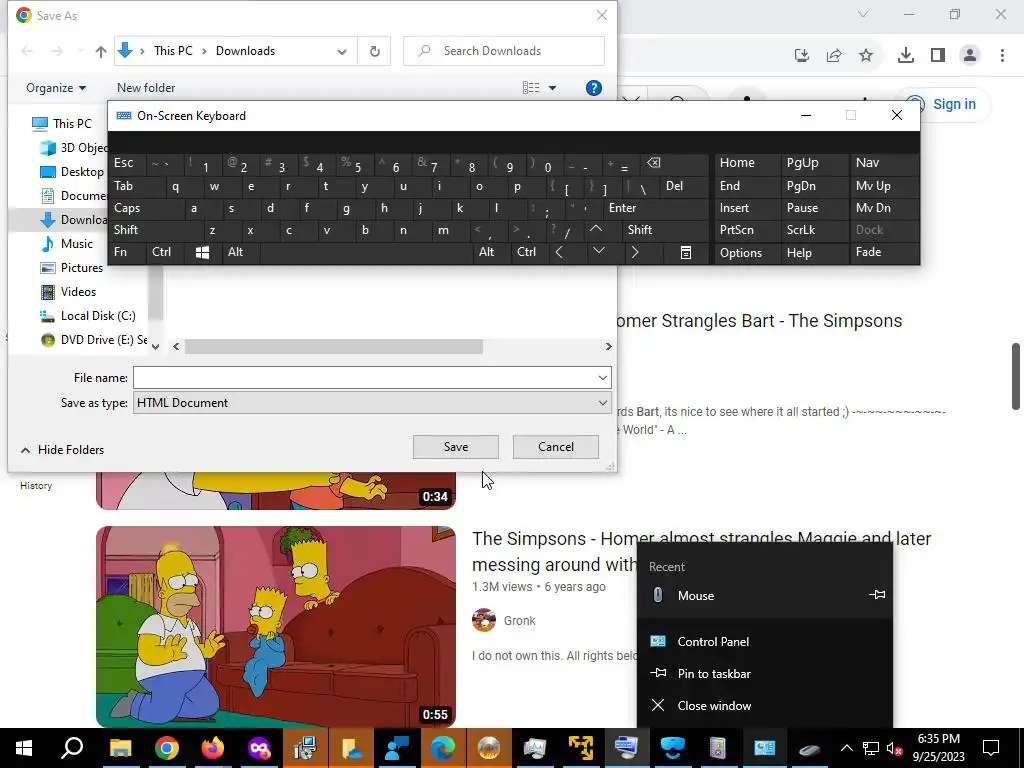Open Music folder in navigation pane

76,244
